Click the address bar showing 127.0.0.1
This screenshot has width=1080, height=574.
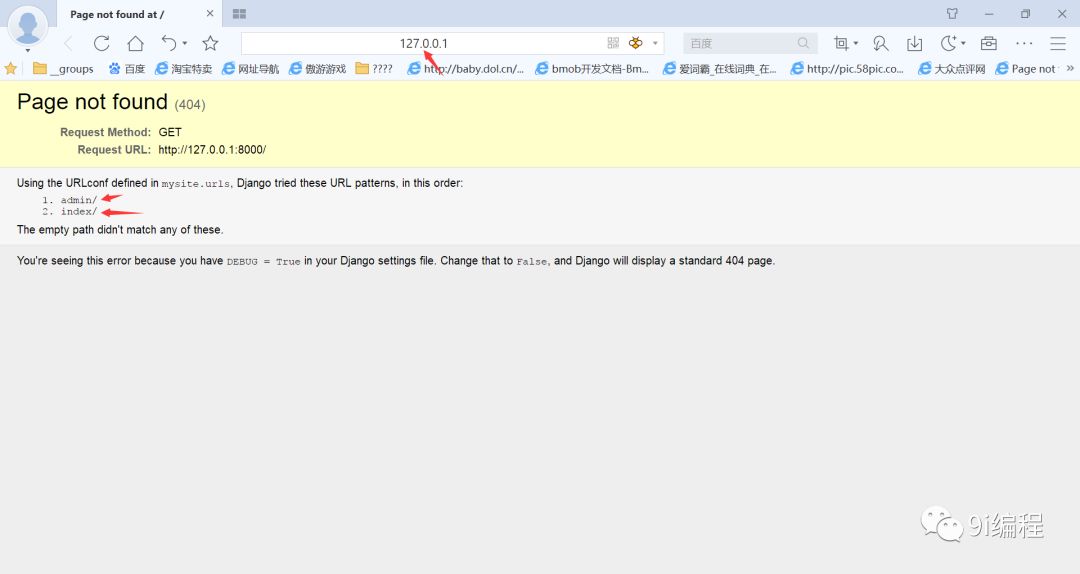[x=423, y=43]
